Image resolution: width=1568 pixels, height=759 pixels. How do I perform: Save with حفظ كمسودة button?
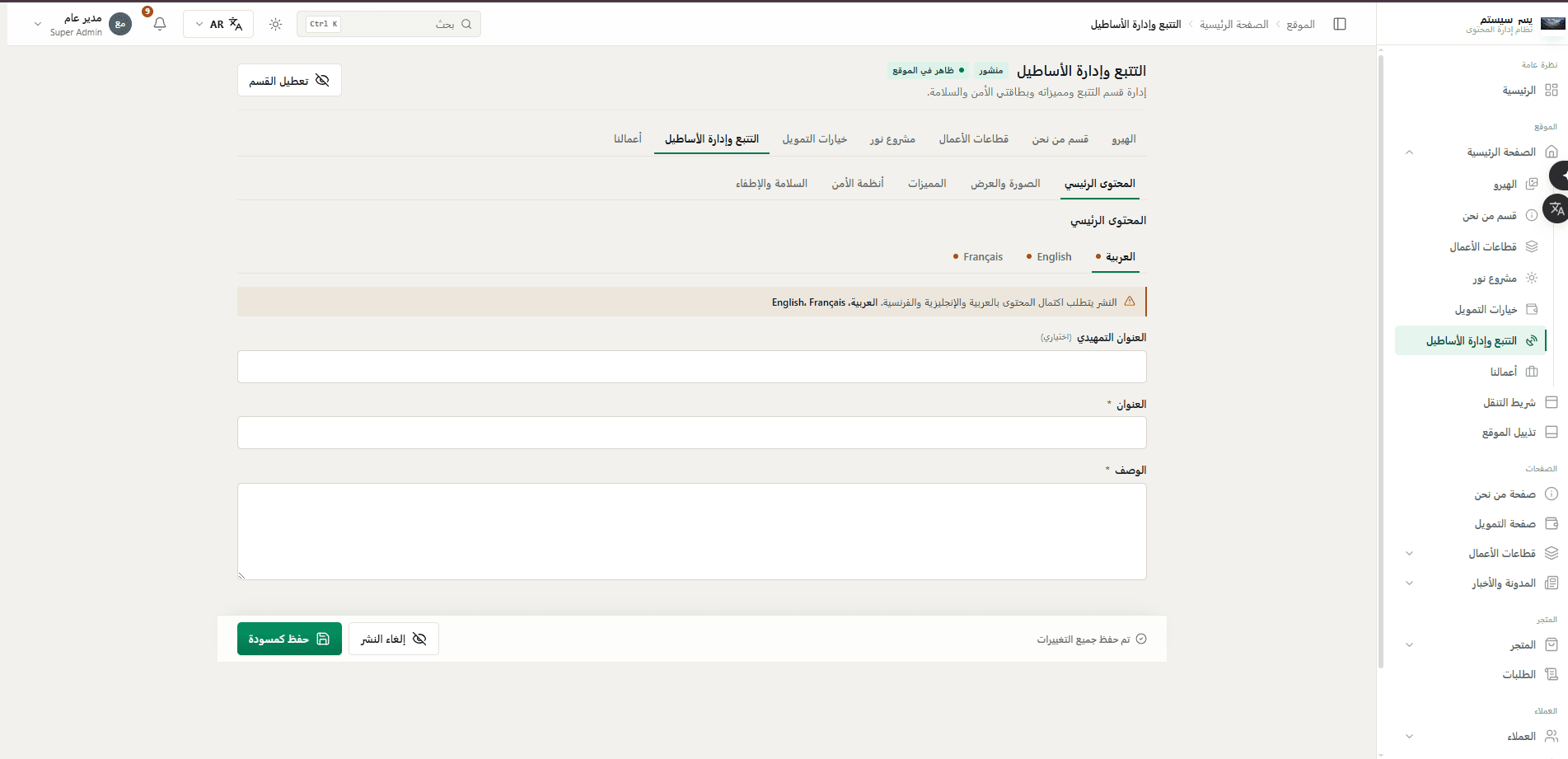tap(289, 639)
